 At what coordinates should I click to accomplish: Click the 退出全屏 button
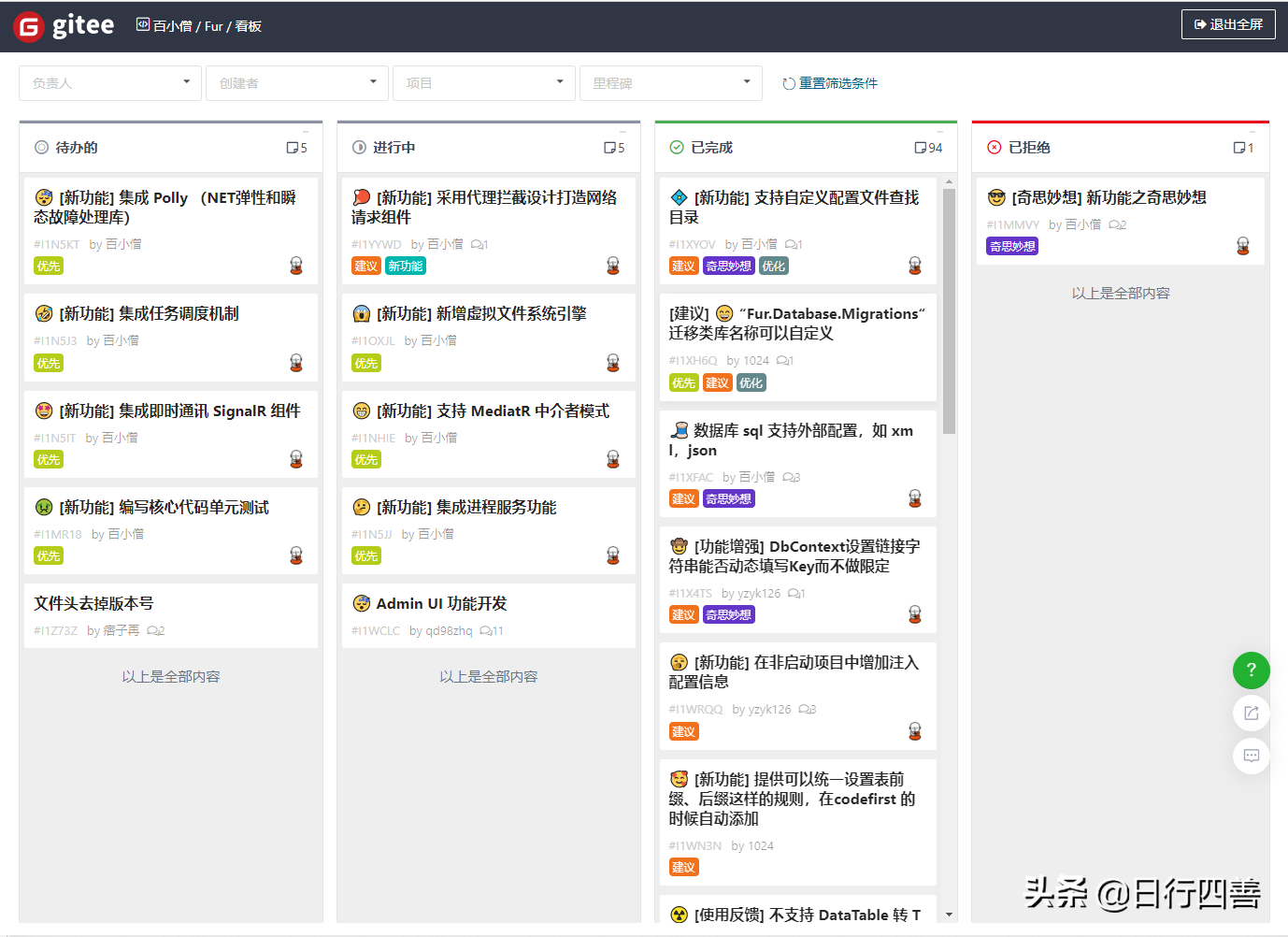[x=1228, y=24]
